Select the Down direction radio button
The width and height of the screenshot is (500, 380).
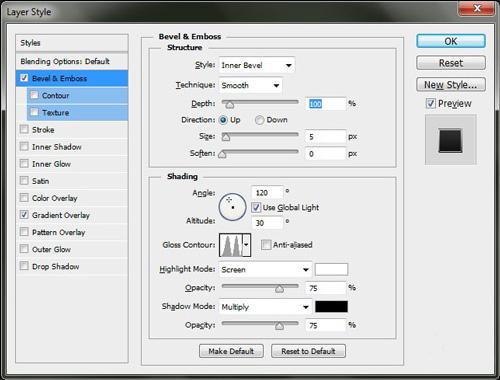[259, 120]
